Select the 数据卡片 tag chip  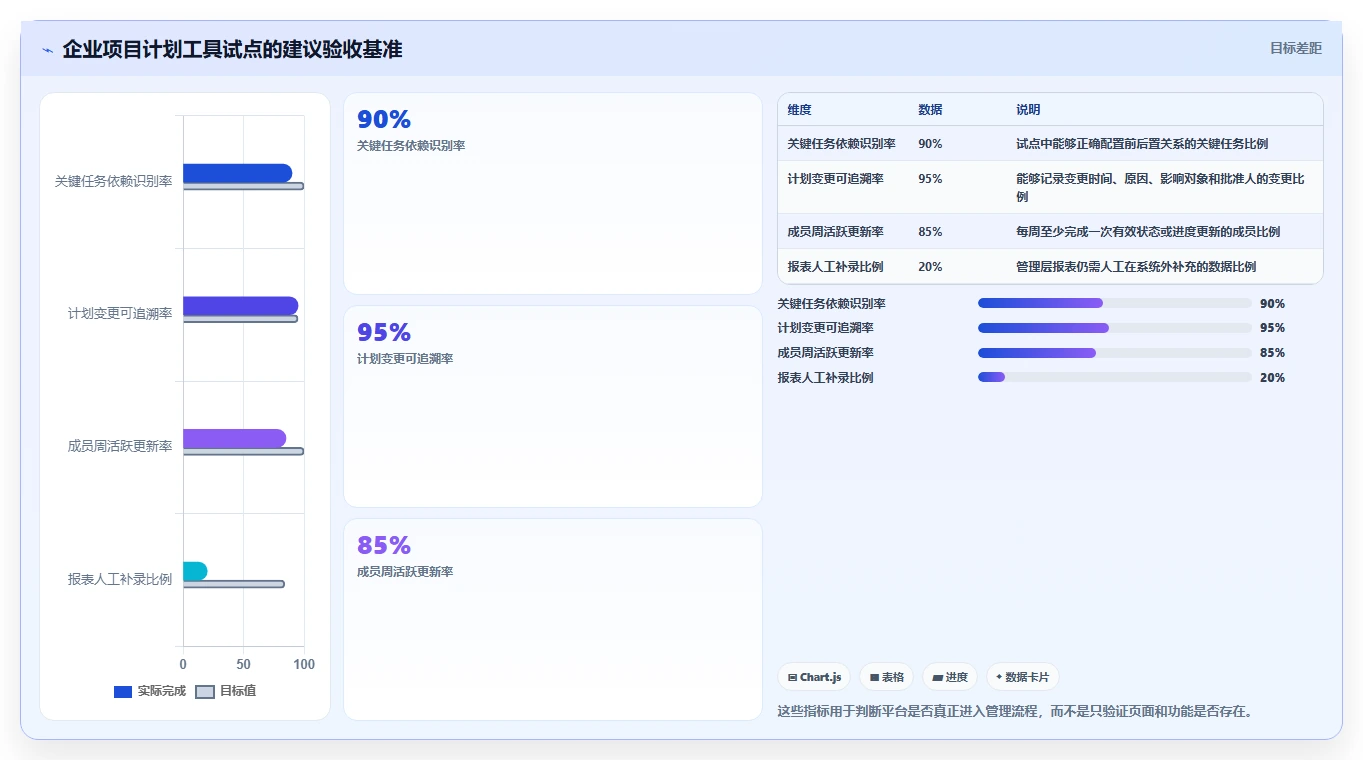(1022, 677)
